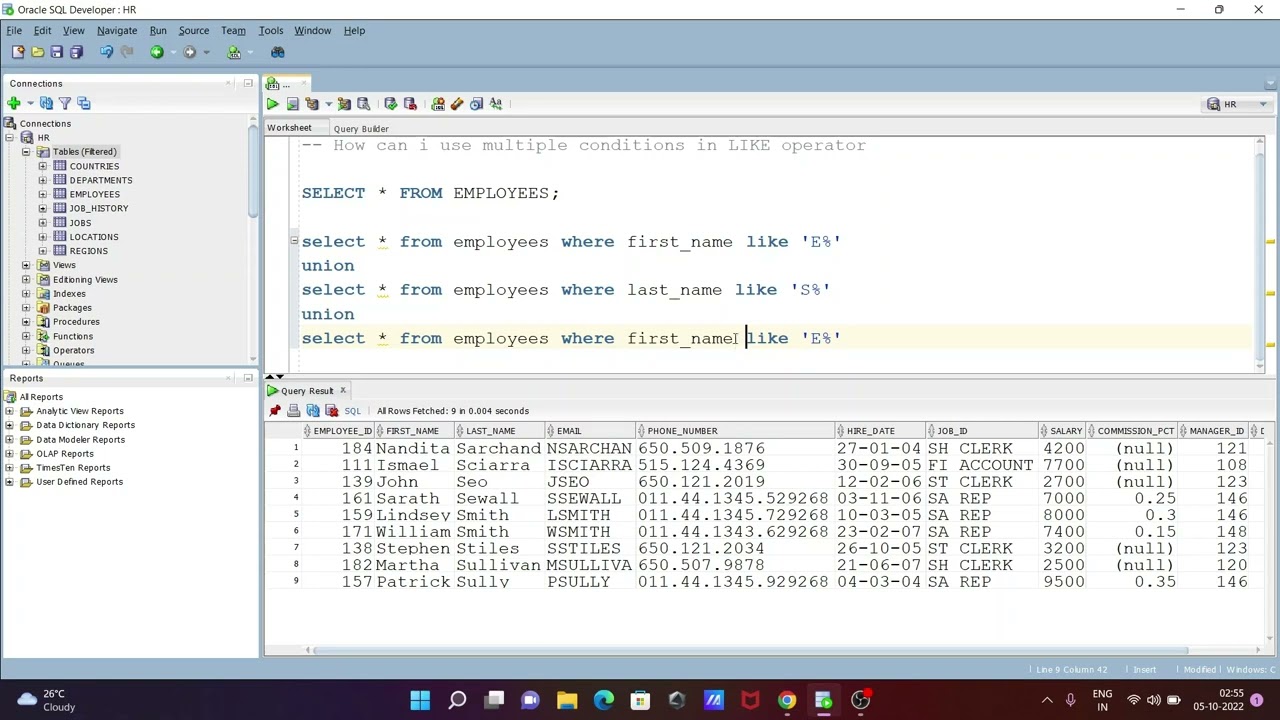
Task: Expand the COUNTRIES table node
Action: (x=43, y=166)
